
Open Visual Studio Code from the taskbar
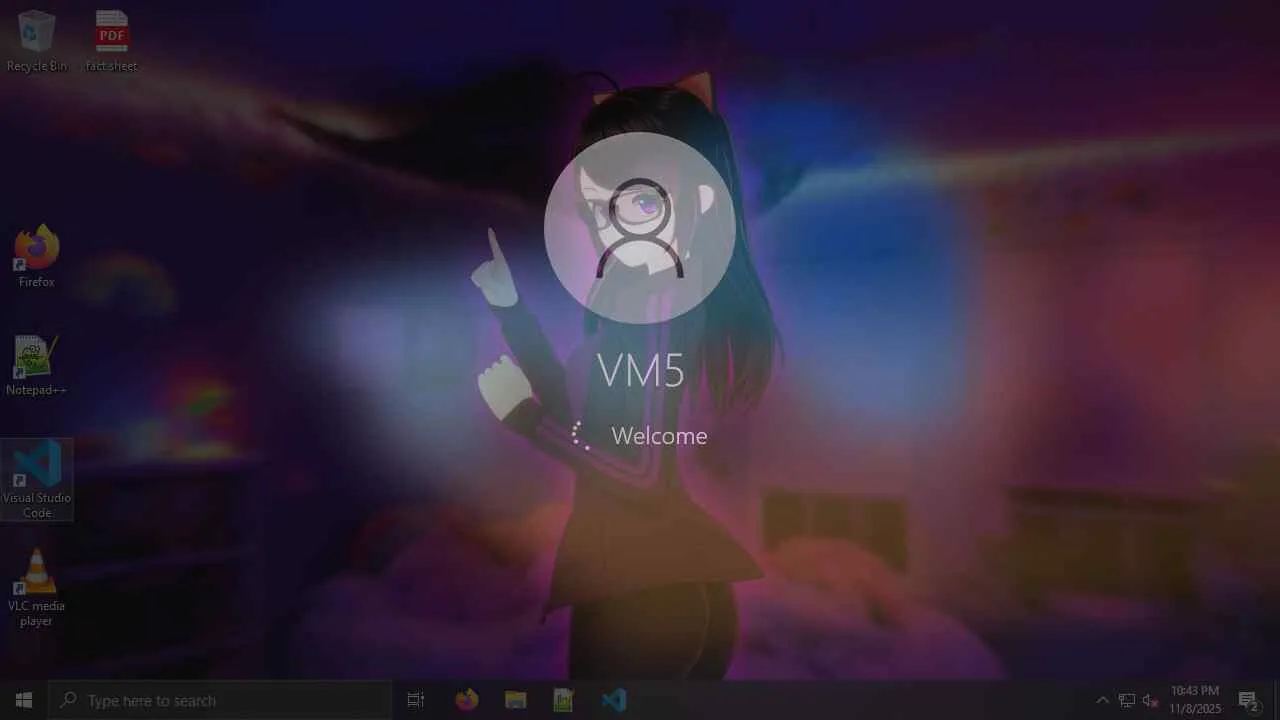613,700
